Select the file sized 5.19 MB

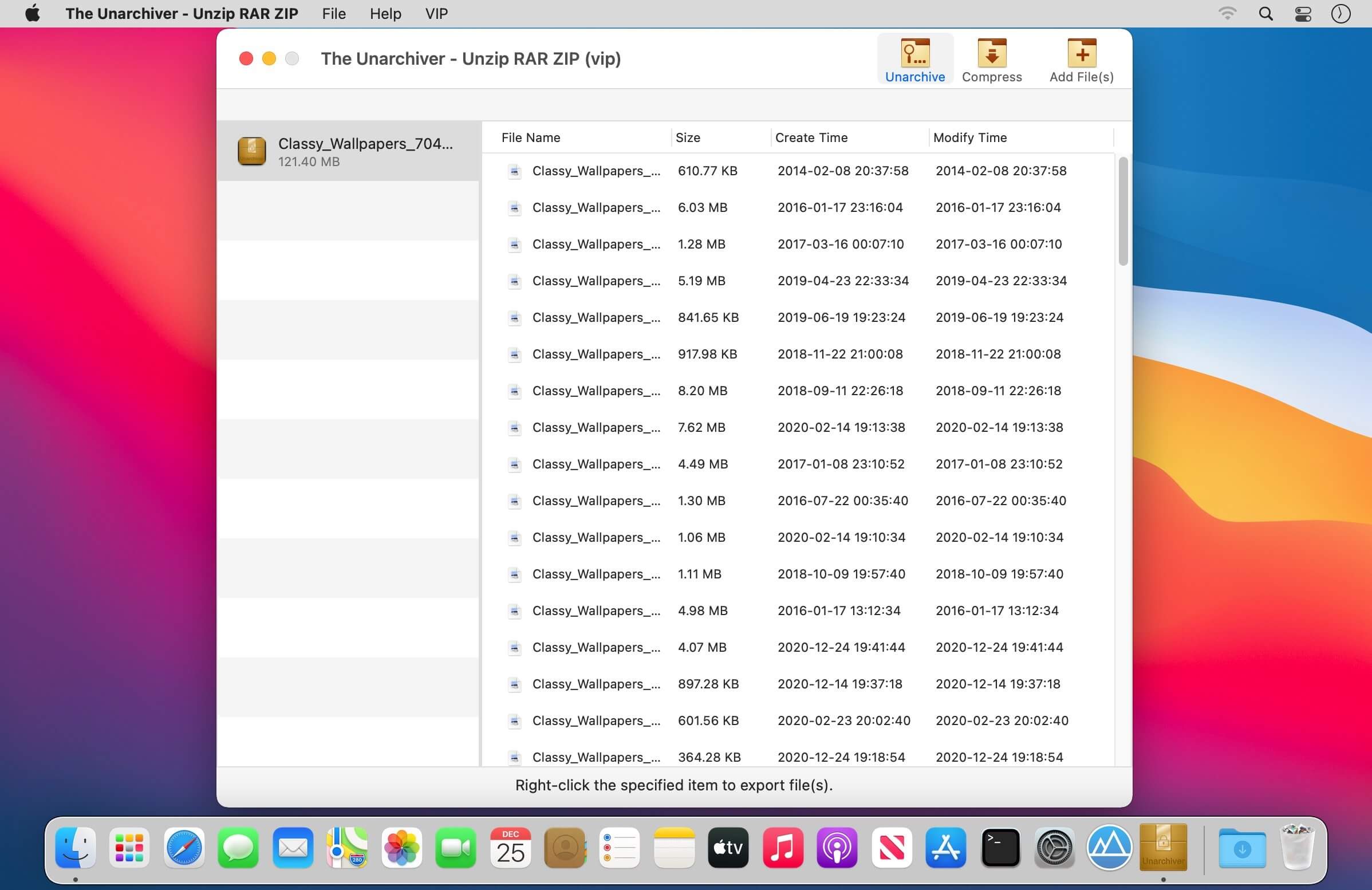[x=798, y=281]
